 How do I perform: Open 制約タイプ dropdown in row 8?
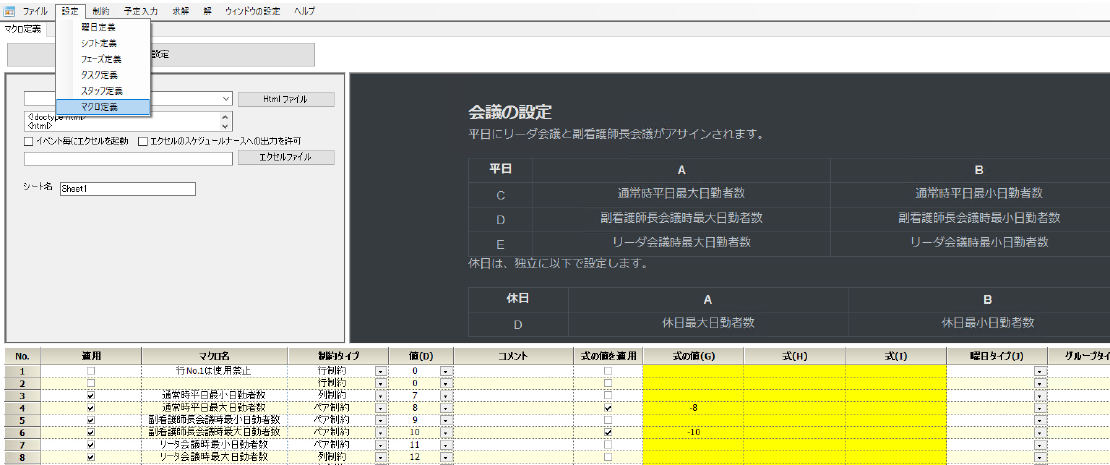click(379, 458)
